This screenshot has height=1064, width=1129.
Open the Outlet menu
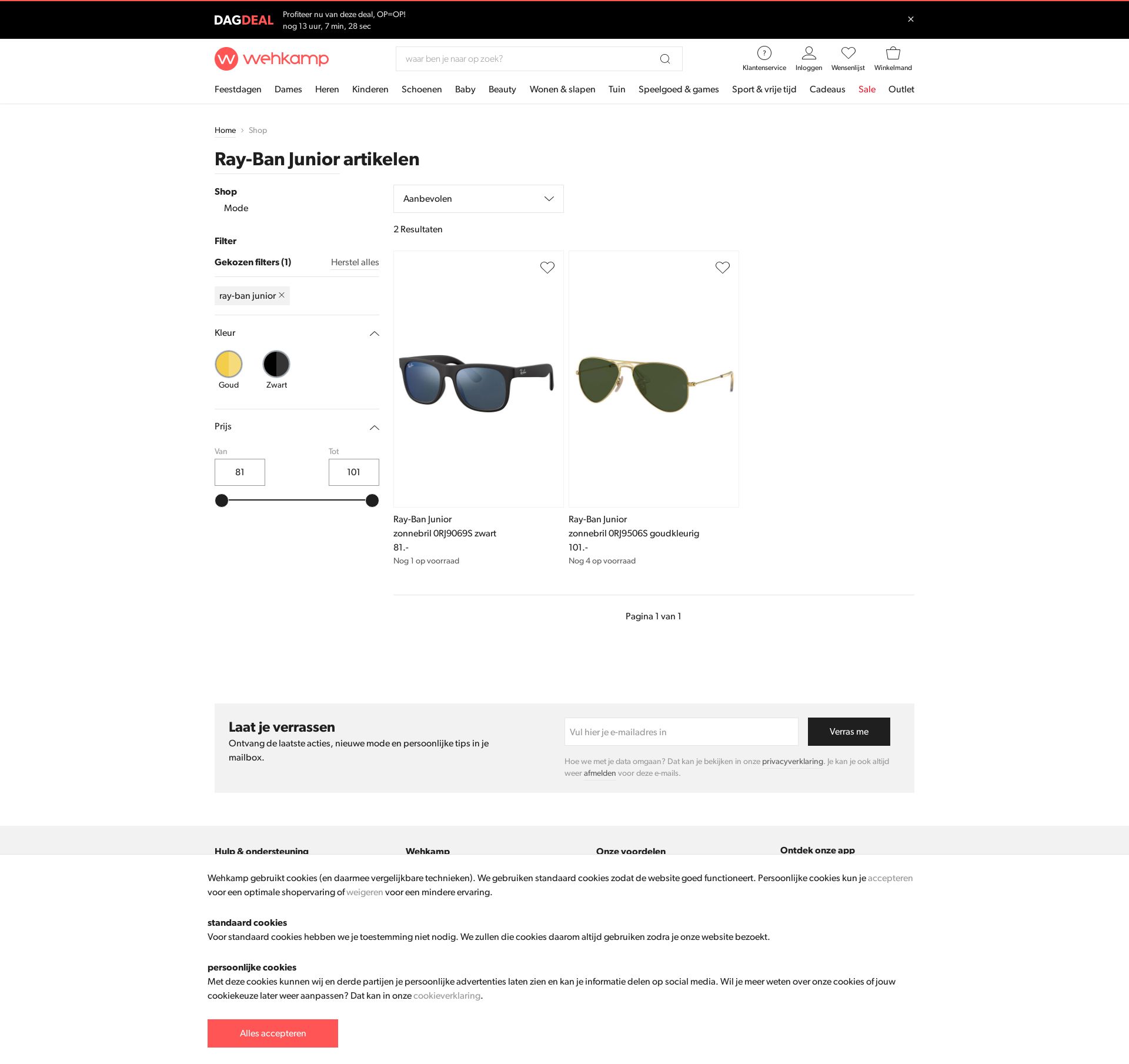click(x=901, y=89)
